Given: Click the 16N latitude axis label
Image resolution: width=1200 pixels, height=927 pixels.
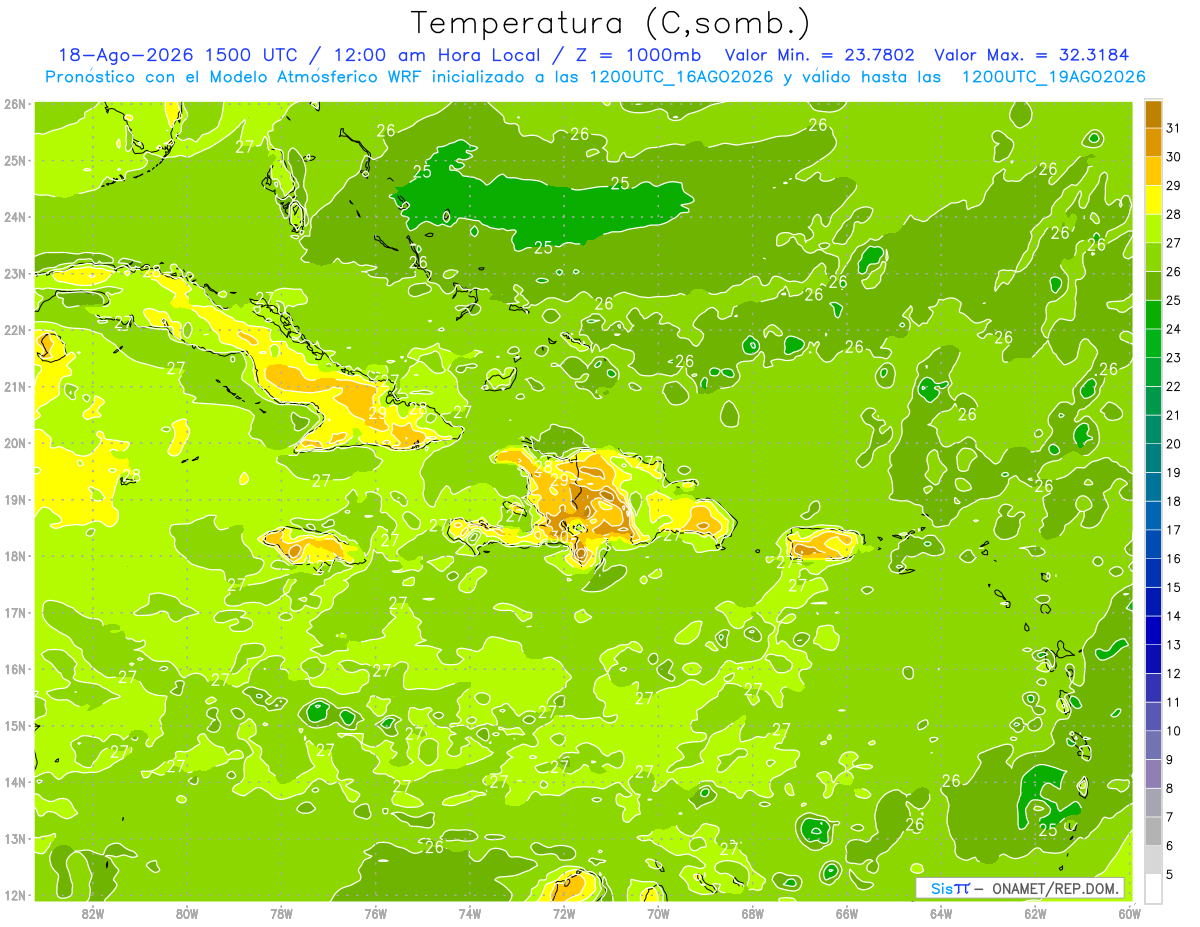Looking at the screenshot, I should click(14, 669).
